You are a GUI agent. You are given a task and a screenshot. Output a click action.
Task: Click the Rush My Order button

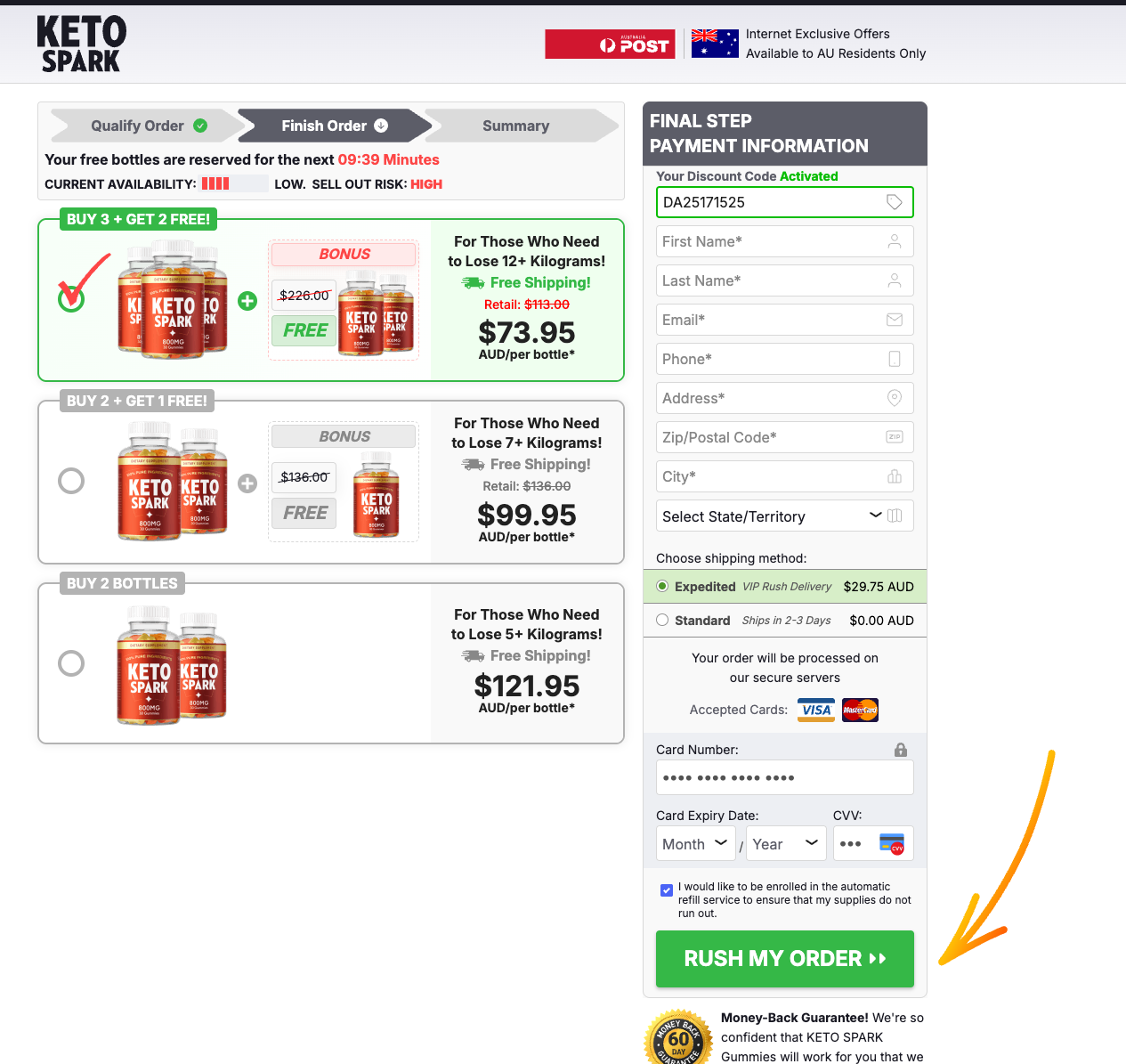click(785, 959)
